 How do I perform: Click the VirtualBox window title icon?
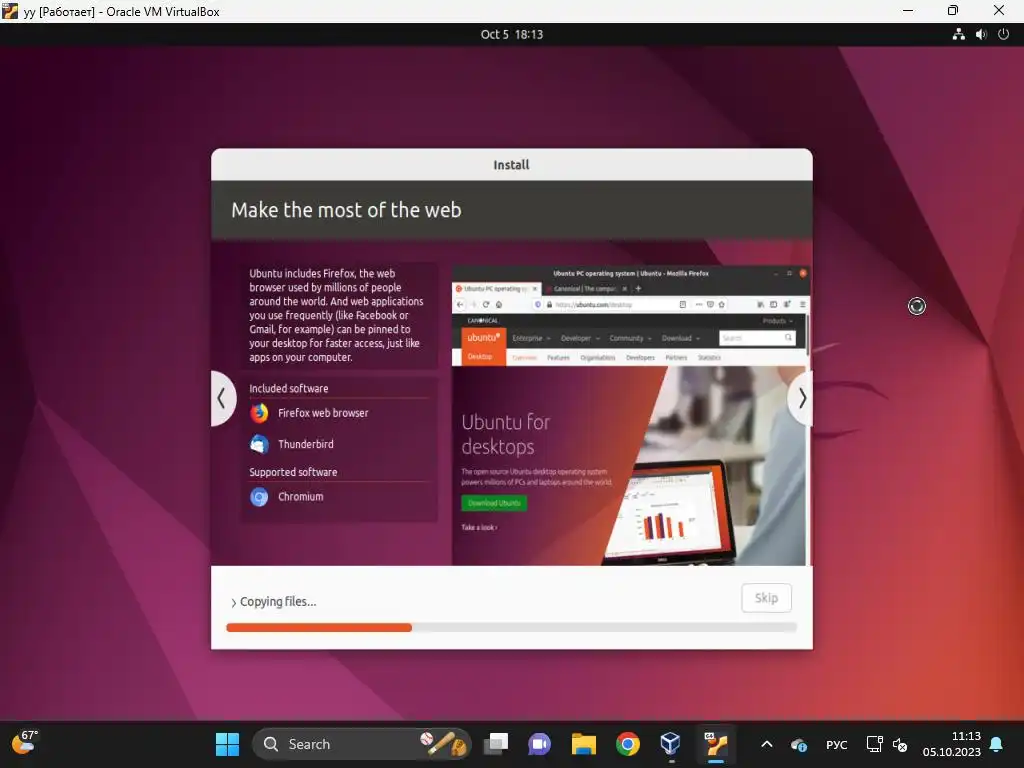tap(10, 10)
